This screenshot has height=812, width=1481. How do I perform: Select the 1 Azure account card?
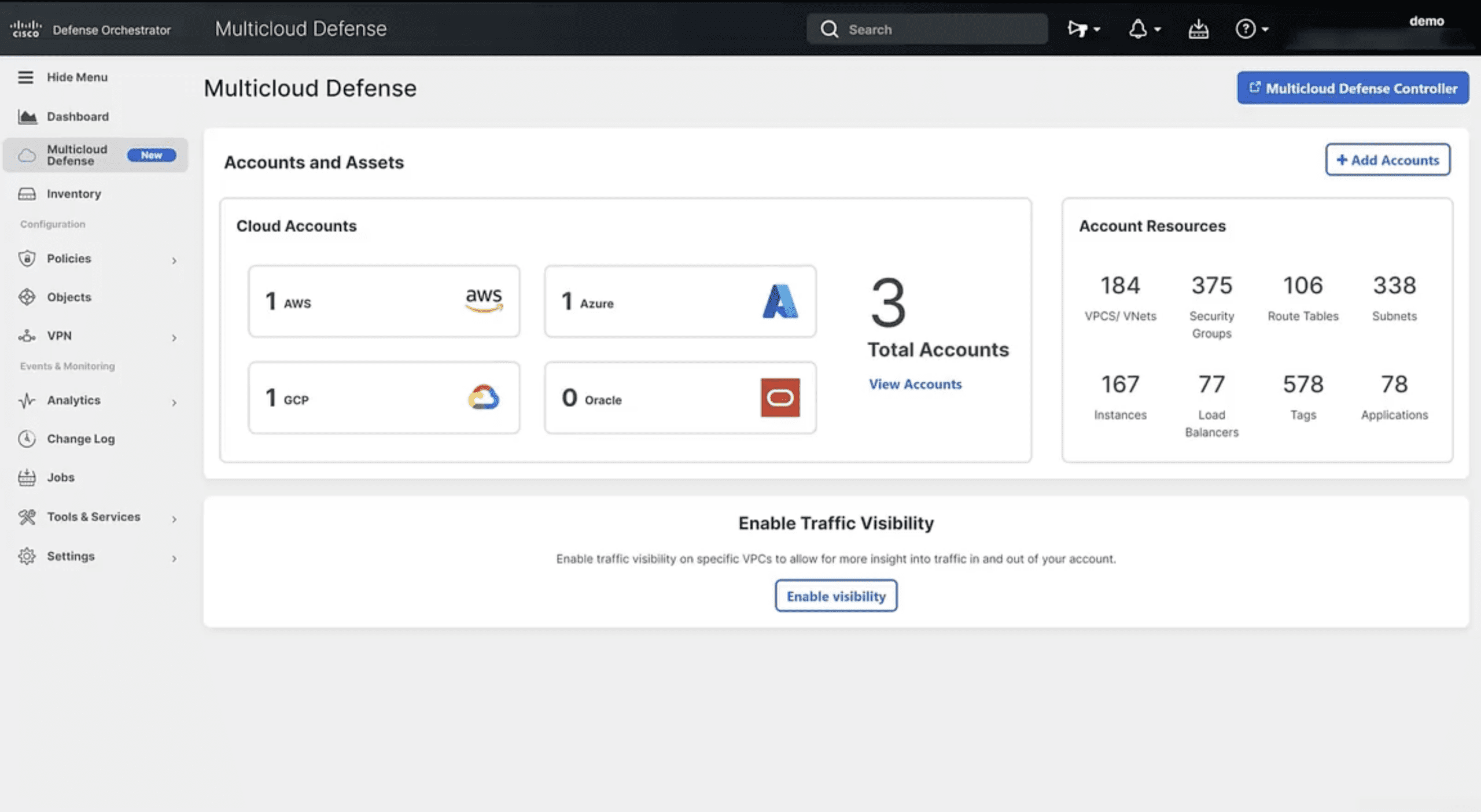pos(680,301)
